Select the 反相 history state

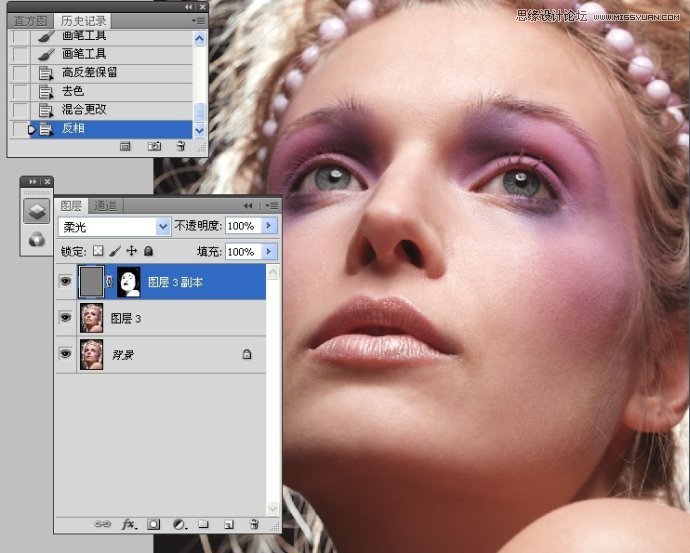pos(111,129)
